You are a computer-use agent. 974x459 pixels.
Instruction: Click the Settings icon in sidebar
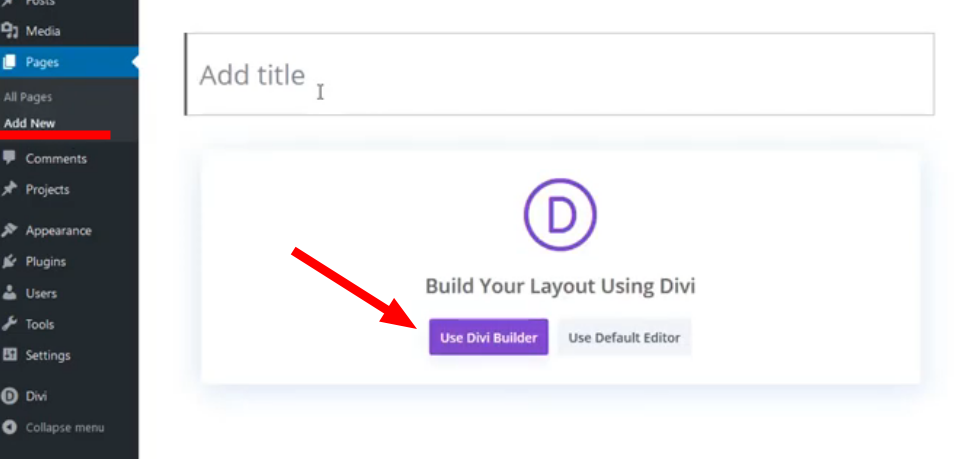[10, 355]
